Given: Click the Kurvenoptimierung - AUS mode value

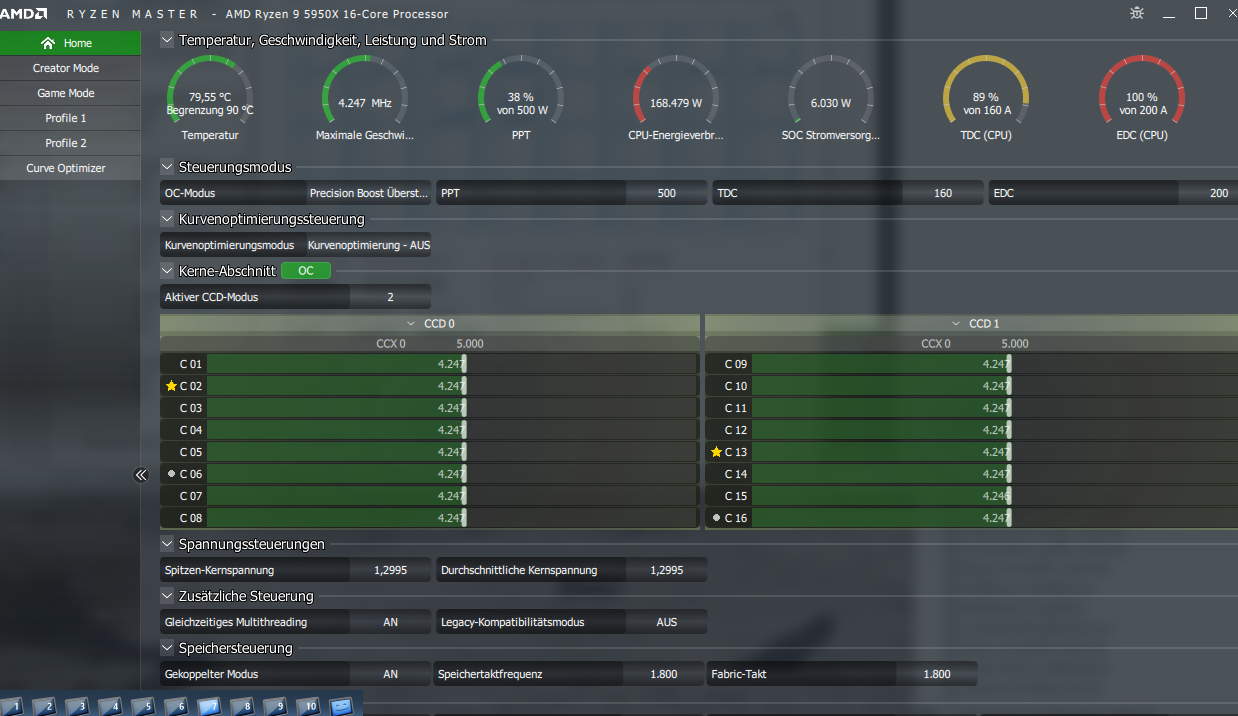Looking at the screenshot, I should tap(369, 245).
